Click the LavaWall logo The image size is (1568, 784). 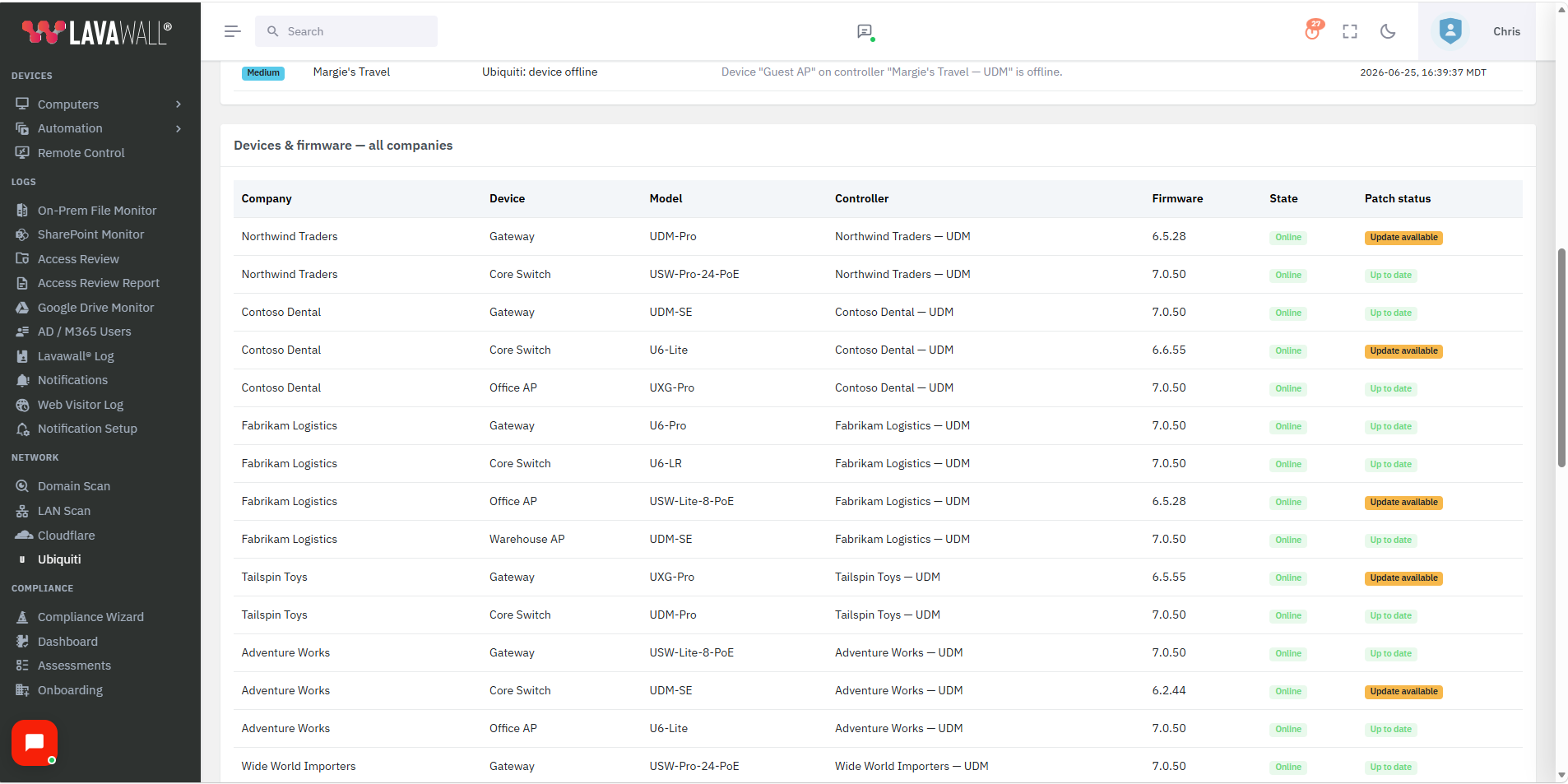pos(97,32)
